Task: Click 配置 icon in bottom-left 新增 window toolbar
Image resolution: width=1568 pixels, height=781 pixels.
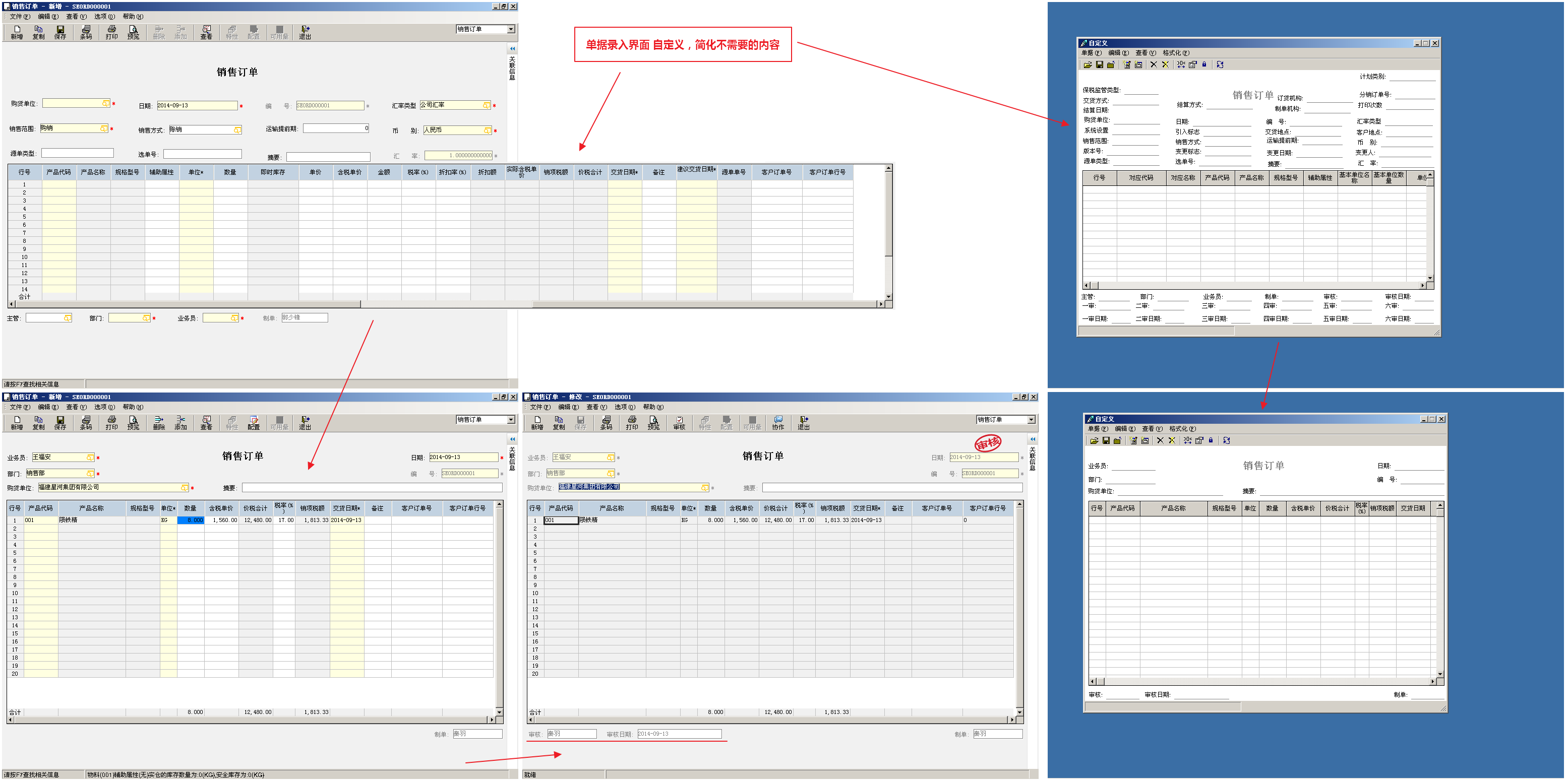Action: (x=254, y=422)
